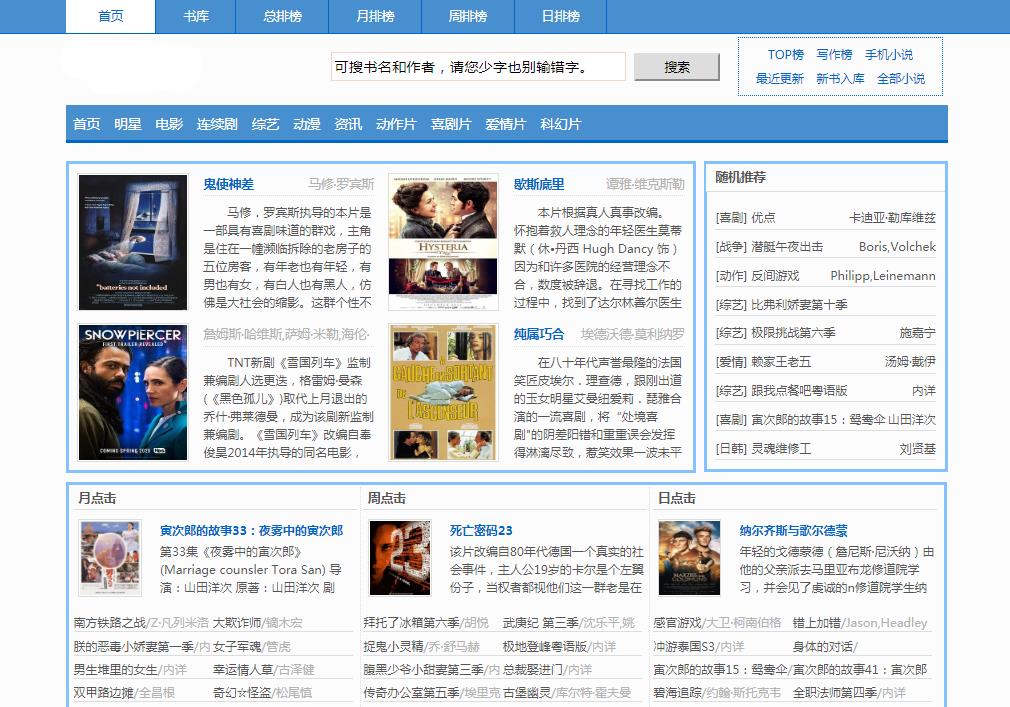This screenshot has height=707, width=1010.
Task: Select 动作片 in the blue category bar
Action: (x=396, y=124)
